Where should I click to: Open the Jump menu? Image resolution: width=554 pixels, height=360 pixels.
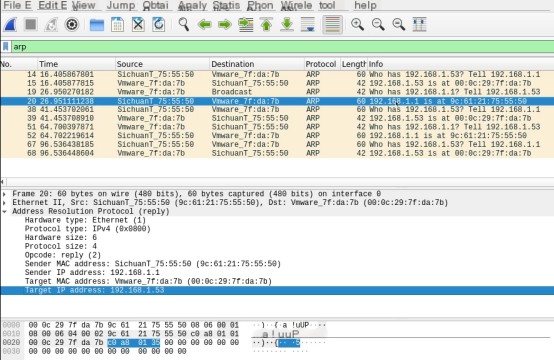pyautogui.click(x=120, y=5)
